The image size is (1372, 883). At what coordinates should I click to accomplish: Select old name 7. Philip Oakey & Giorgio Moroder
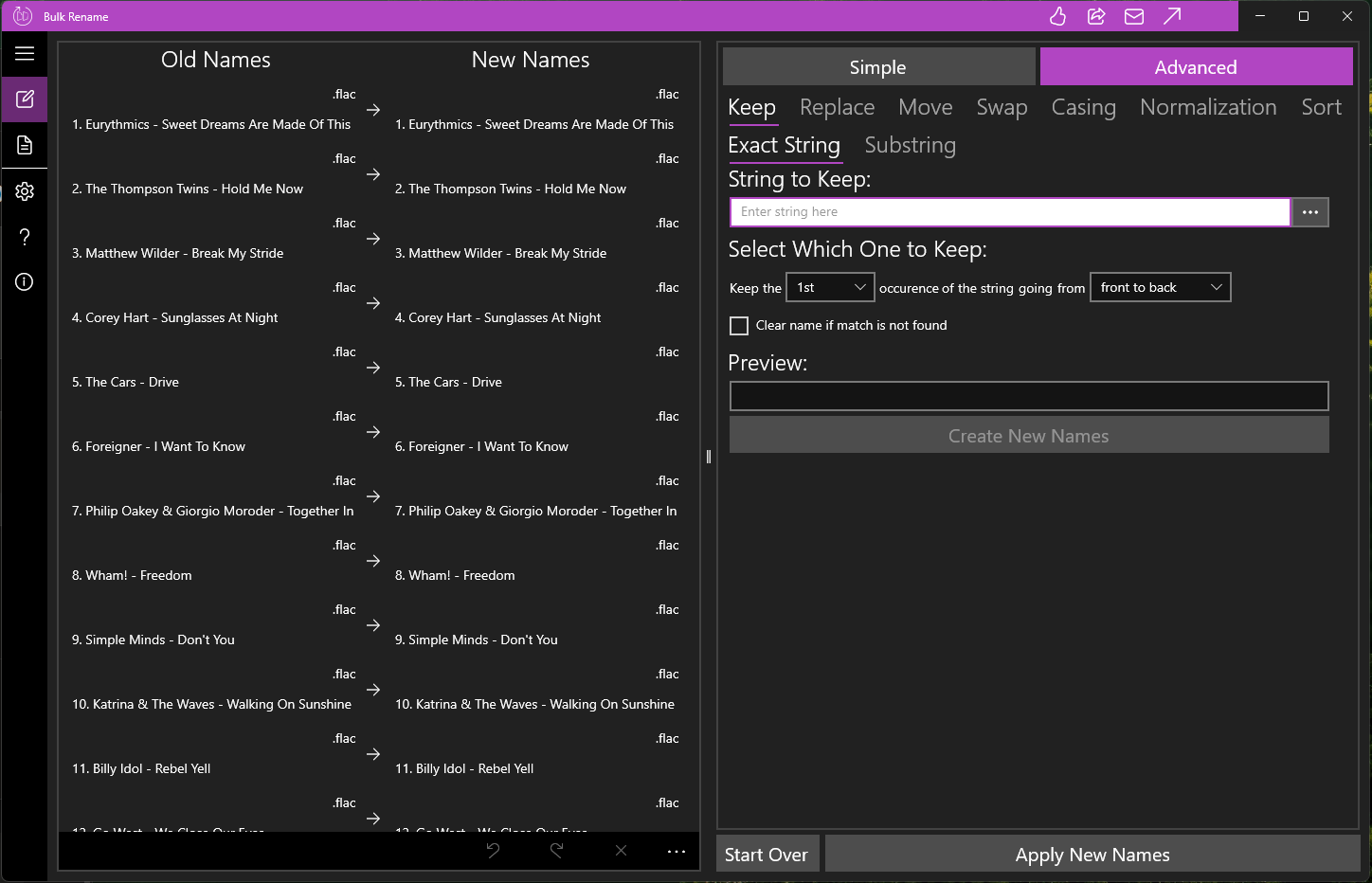[x=213, y=511]
